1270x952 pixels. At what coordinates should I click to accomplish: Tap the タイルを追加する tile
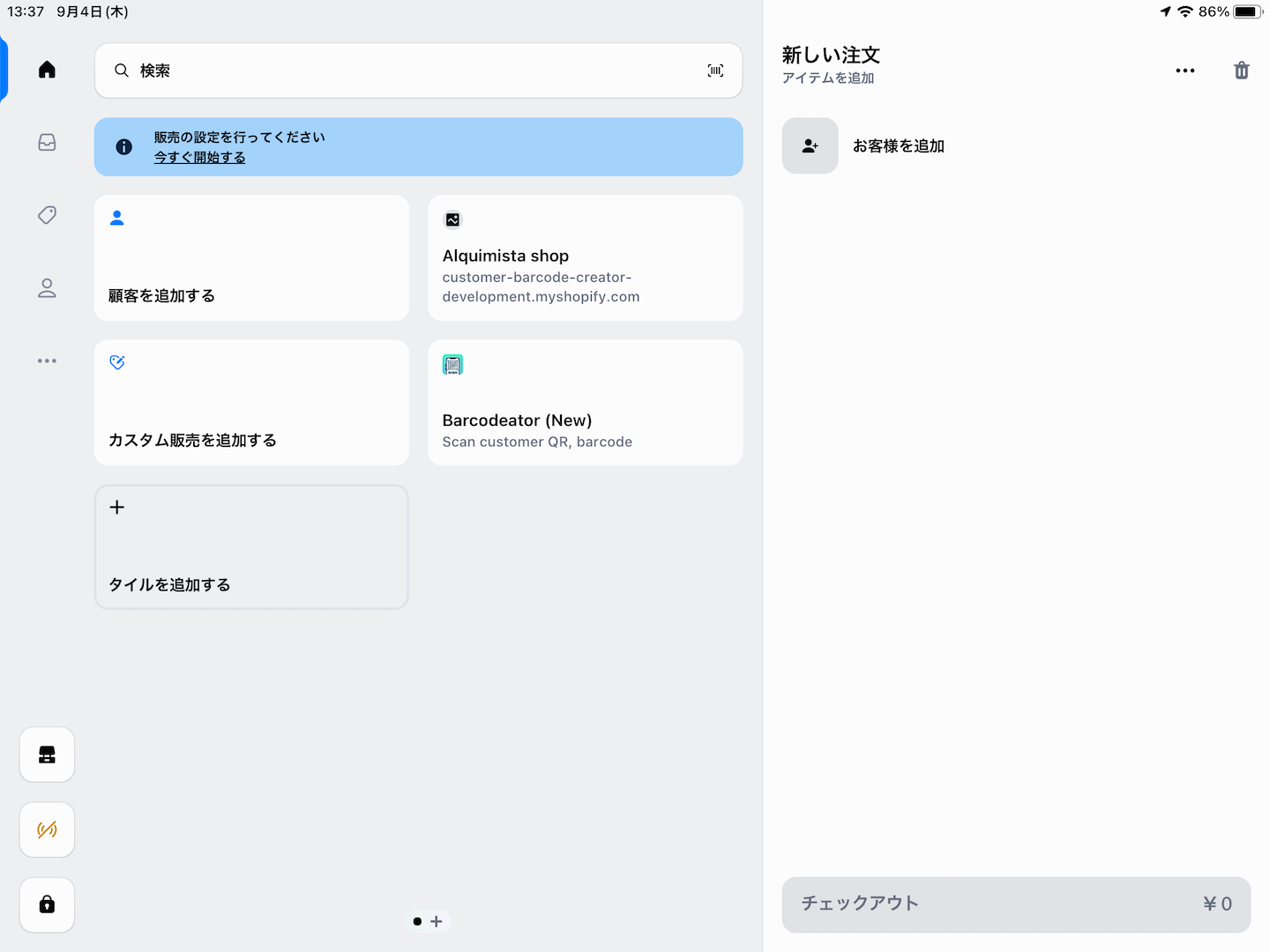[251, 547]
